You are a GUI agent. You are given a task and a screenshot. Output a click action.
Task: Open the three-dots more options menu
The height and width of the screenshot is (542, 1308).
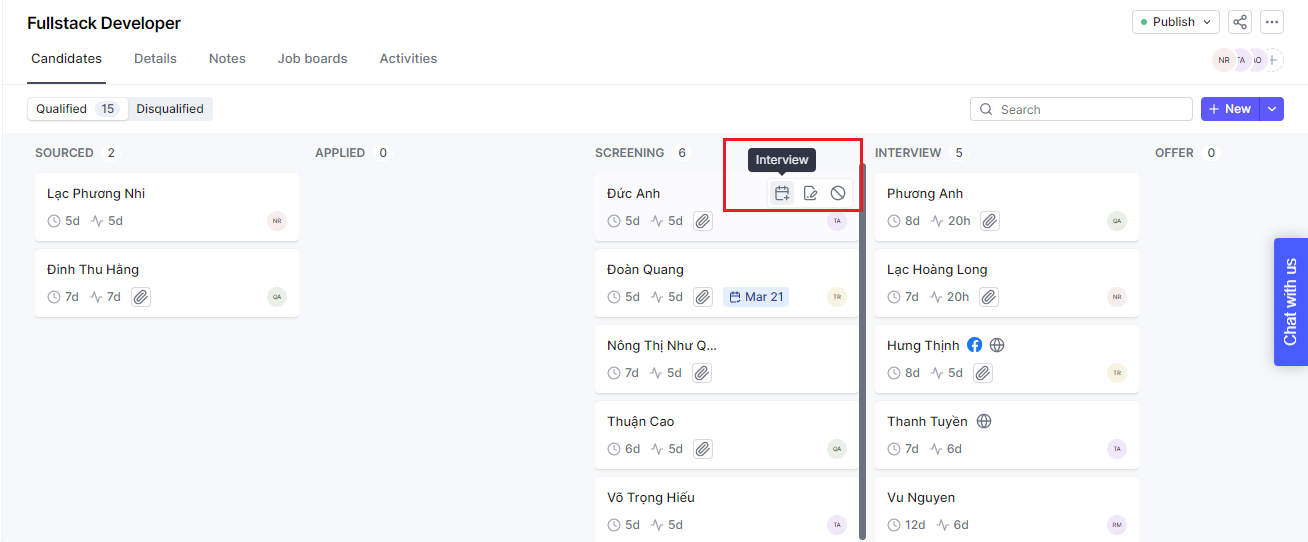(1271, 22)
